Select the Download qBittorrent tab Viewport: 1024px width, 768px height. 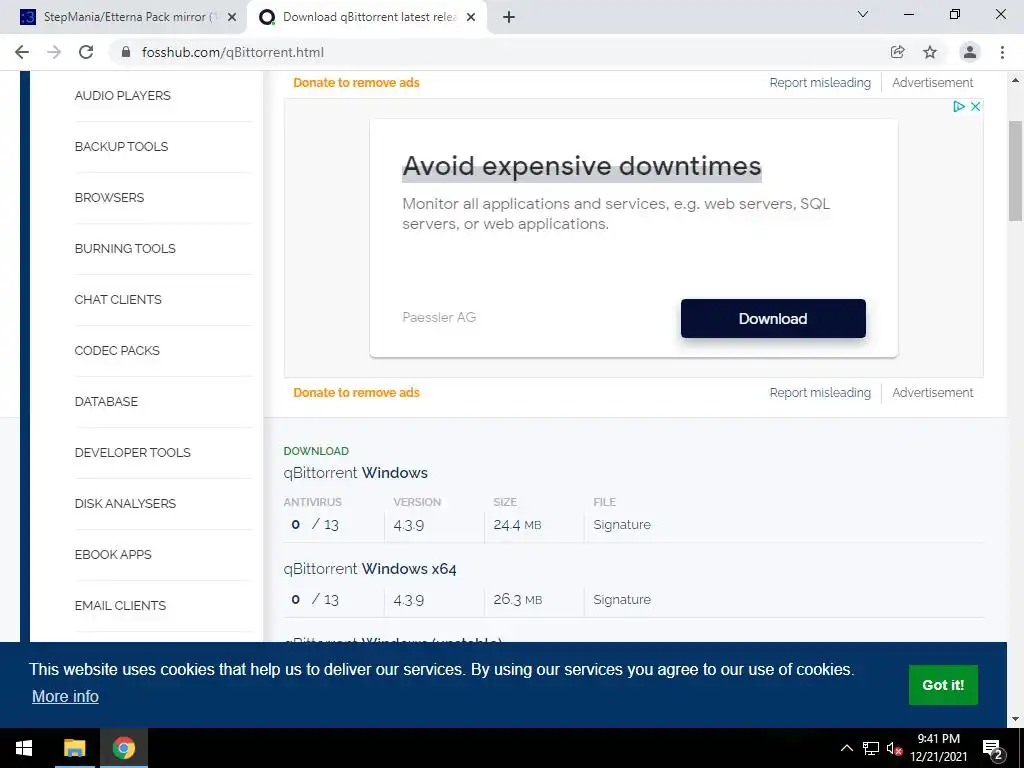[x=369, y=17]
